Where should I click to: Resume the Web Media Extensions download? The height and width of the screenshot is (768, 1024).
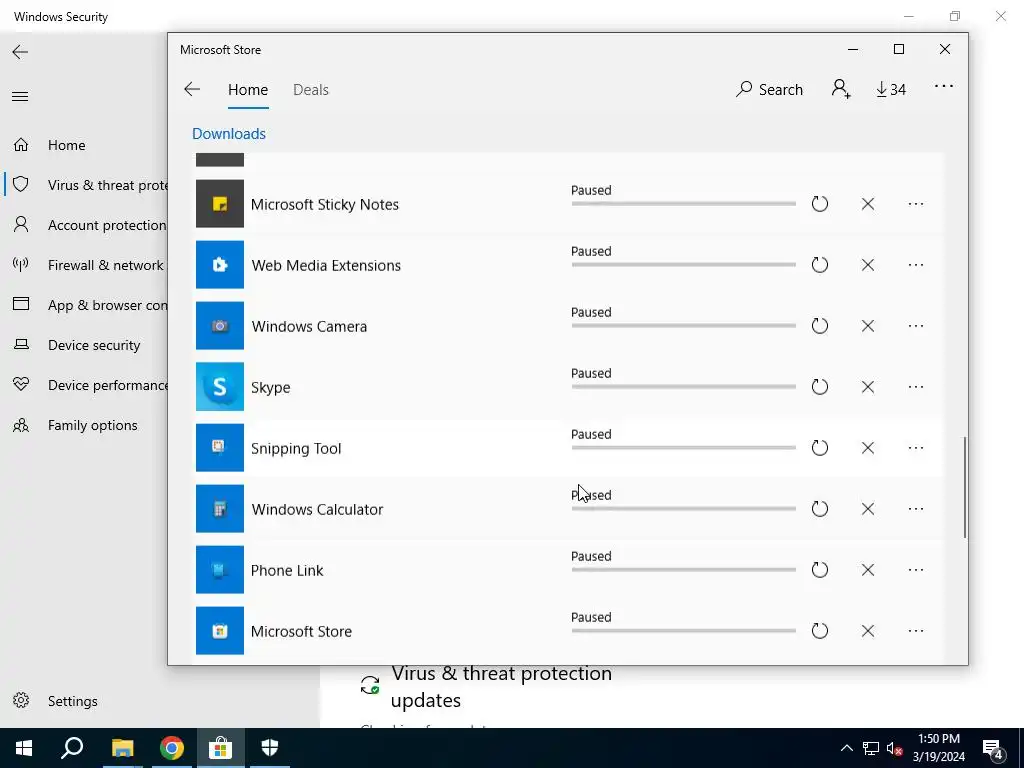(x=820, y=265)
